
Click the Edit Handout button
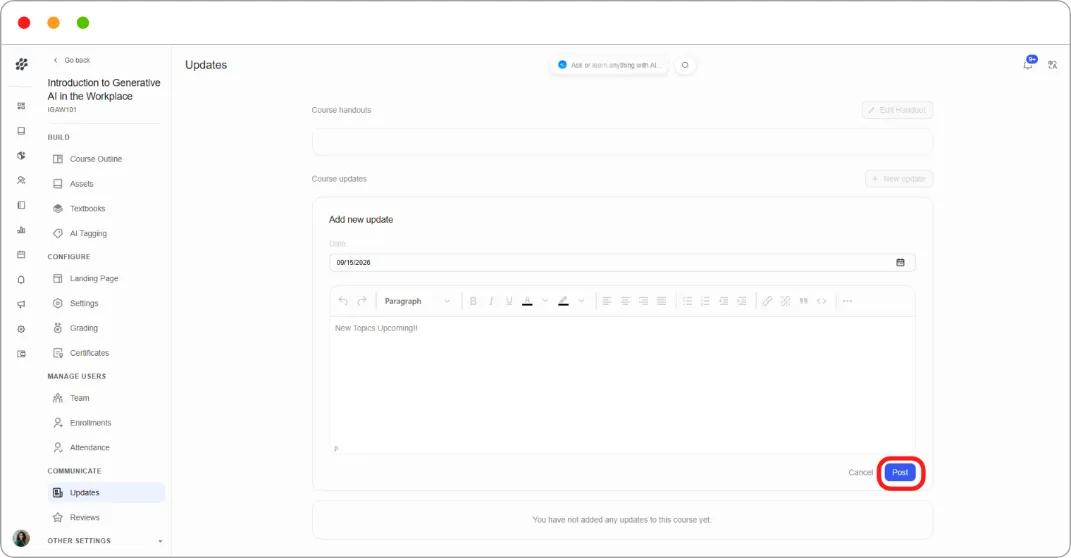coord(898,110)
